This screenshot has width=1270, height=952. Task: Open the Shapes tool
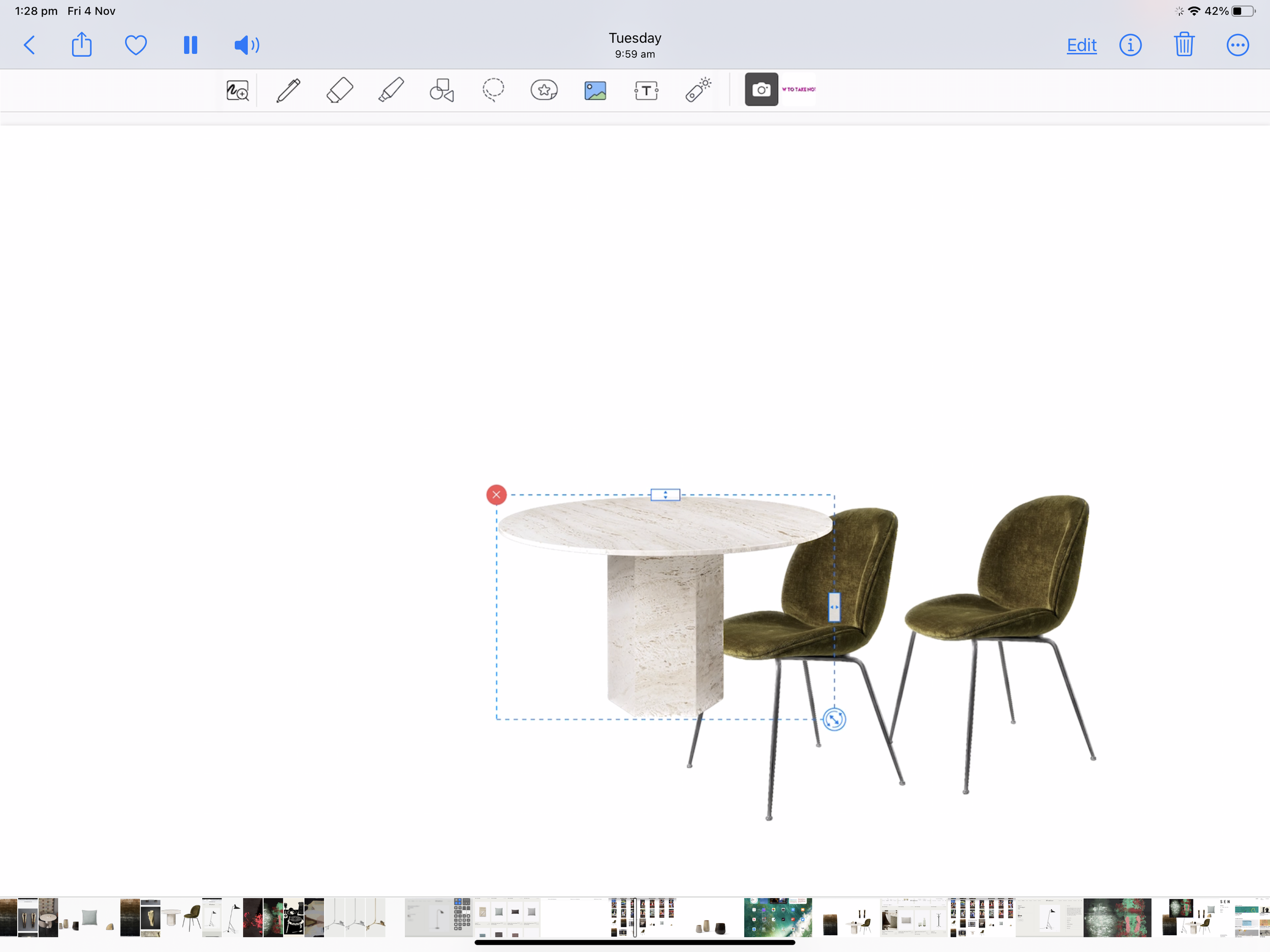(441, 91)
